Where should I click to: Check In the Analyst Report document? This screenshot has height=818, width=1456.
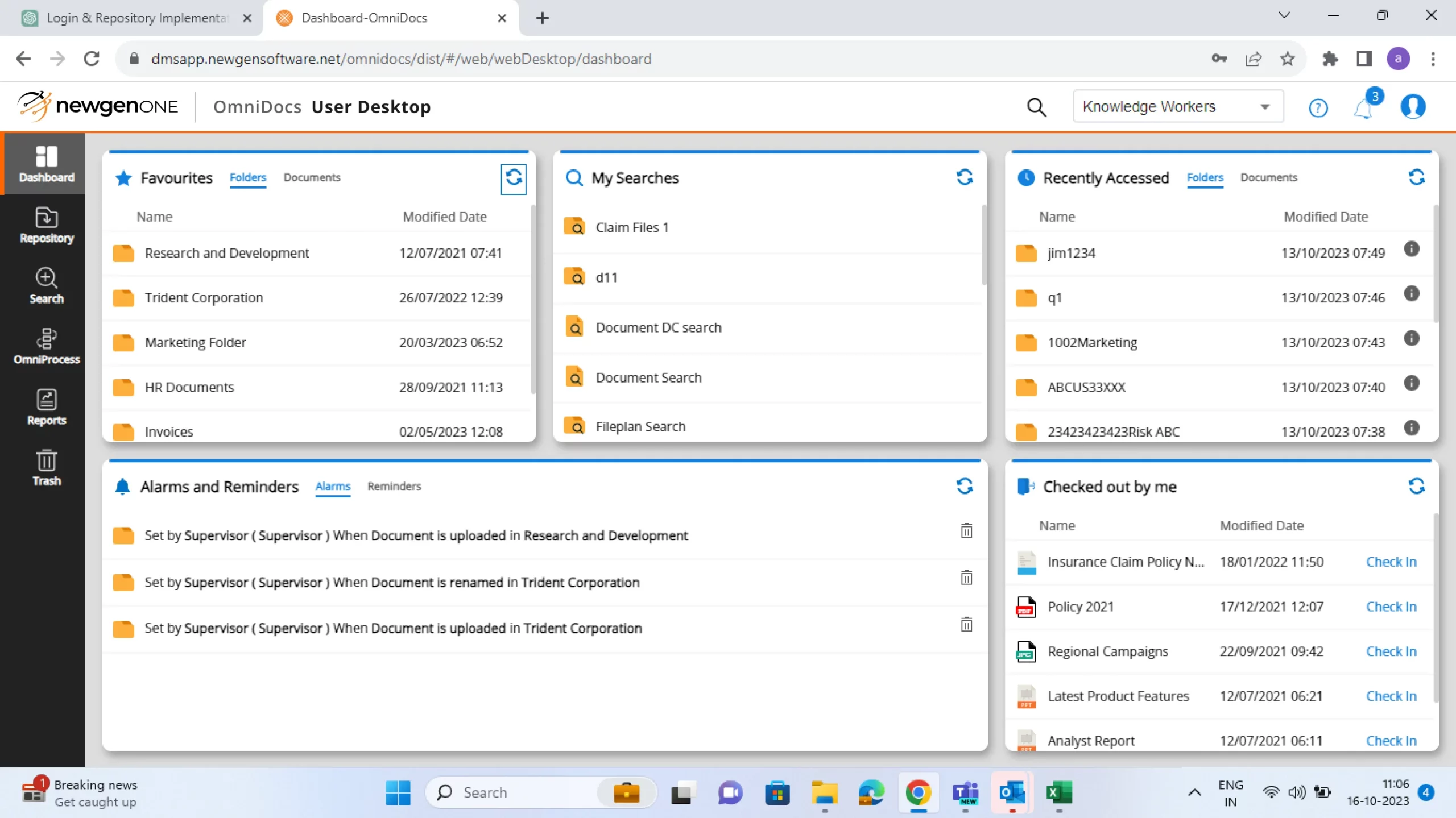(x=1391, y=741)
